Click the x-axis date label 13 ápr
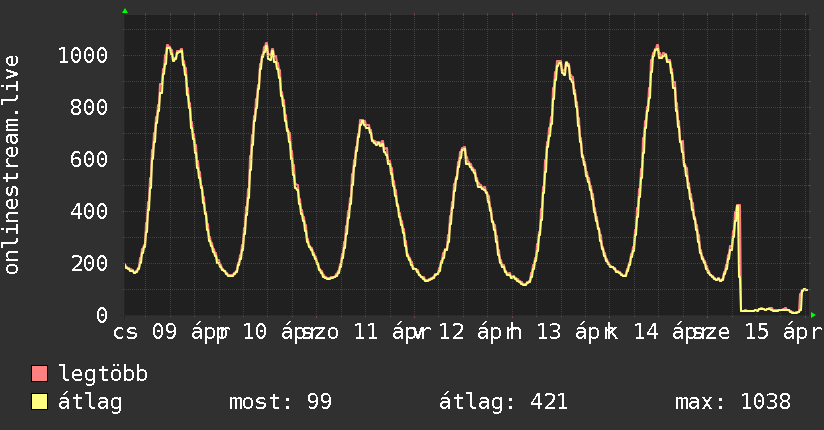The width and height of the screenshot is (824, 430). click(573, 332)
